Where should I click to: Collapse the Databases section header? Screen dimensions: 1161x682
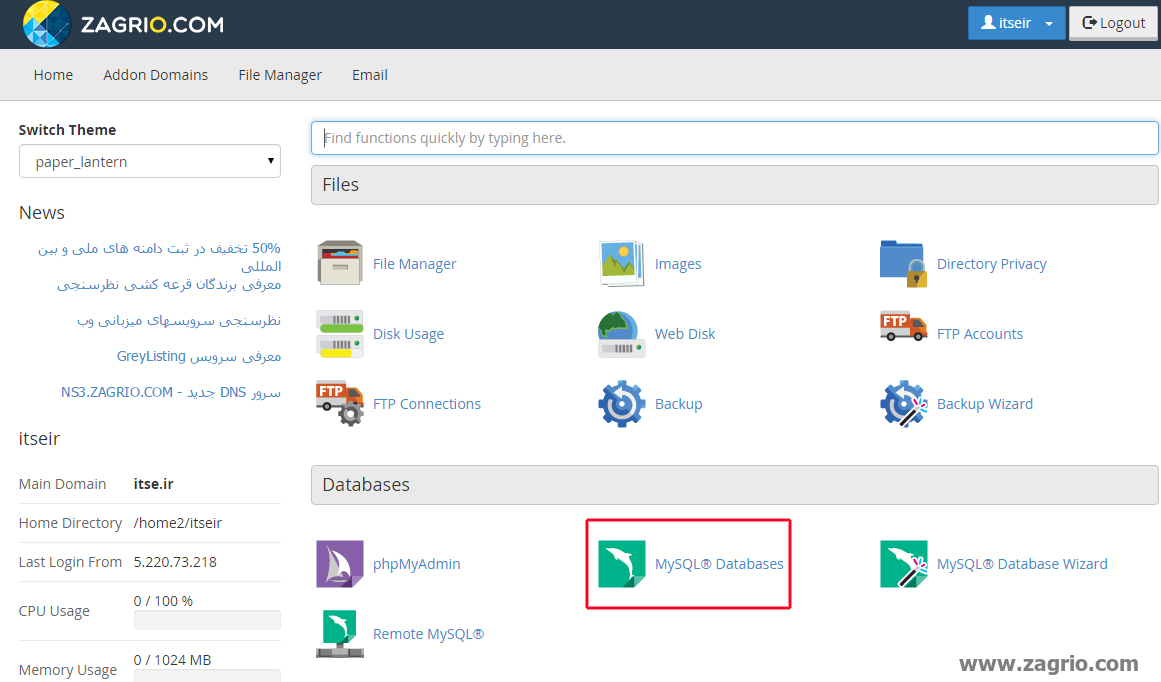click(735, 484)
